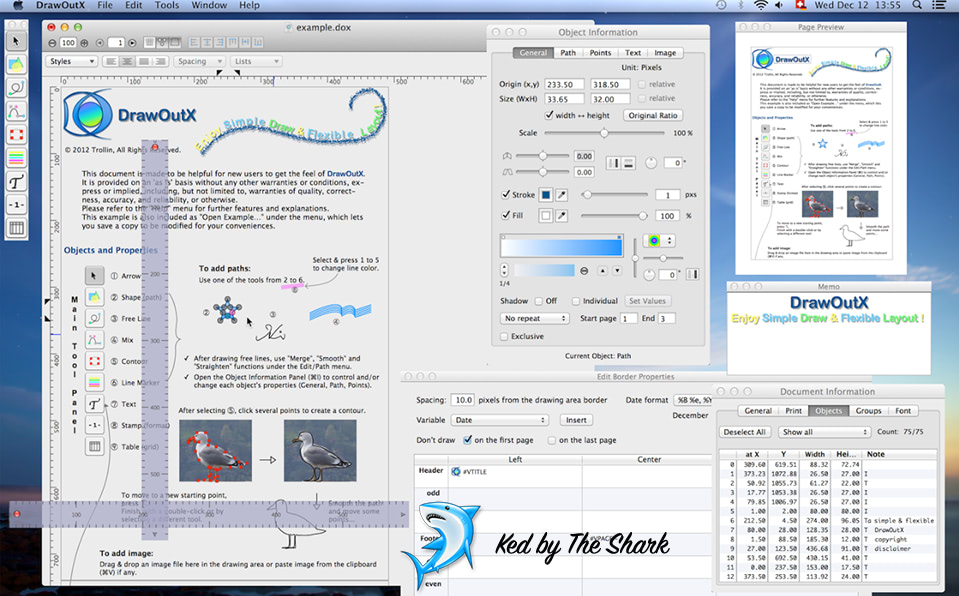Select the Table grid tool in the palette
959x596 pixels.
(x=17, y=228)
